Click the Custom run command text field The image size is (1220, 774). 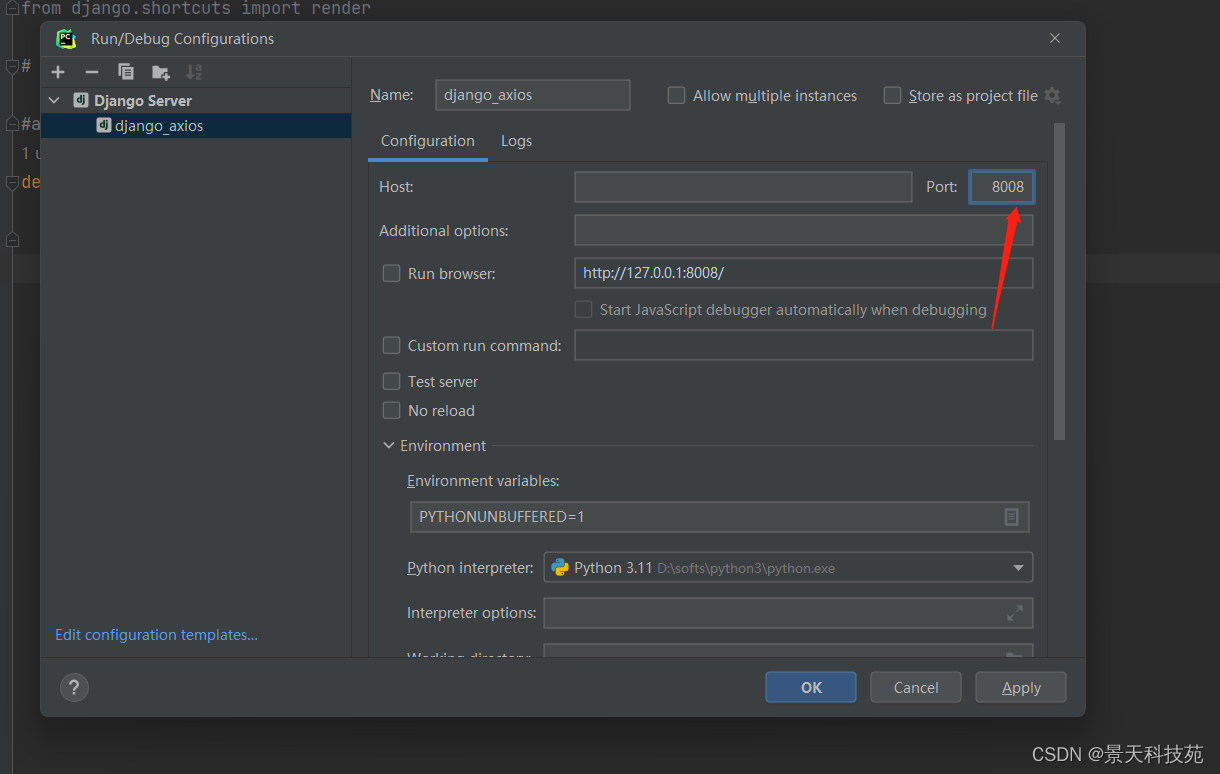coord(803,345)
